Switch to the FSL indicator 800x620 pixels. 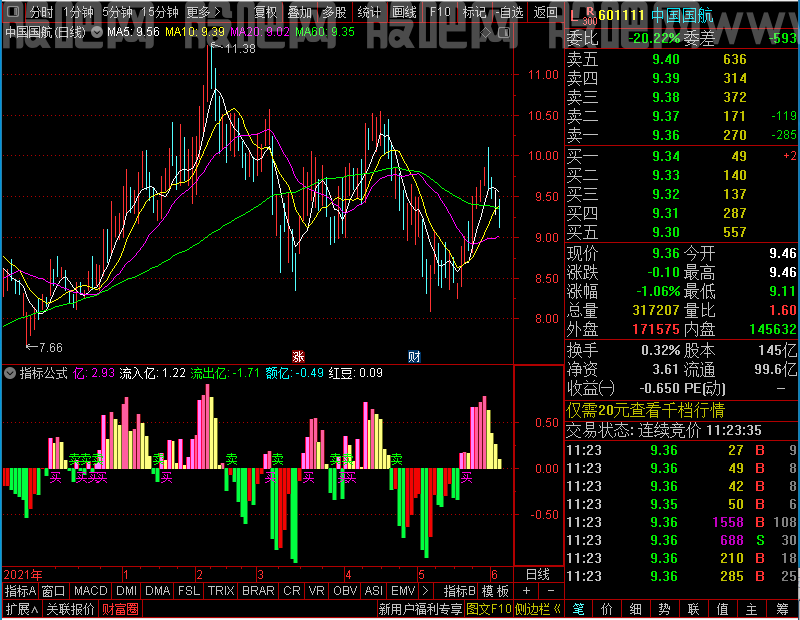188,591
